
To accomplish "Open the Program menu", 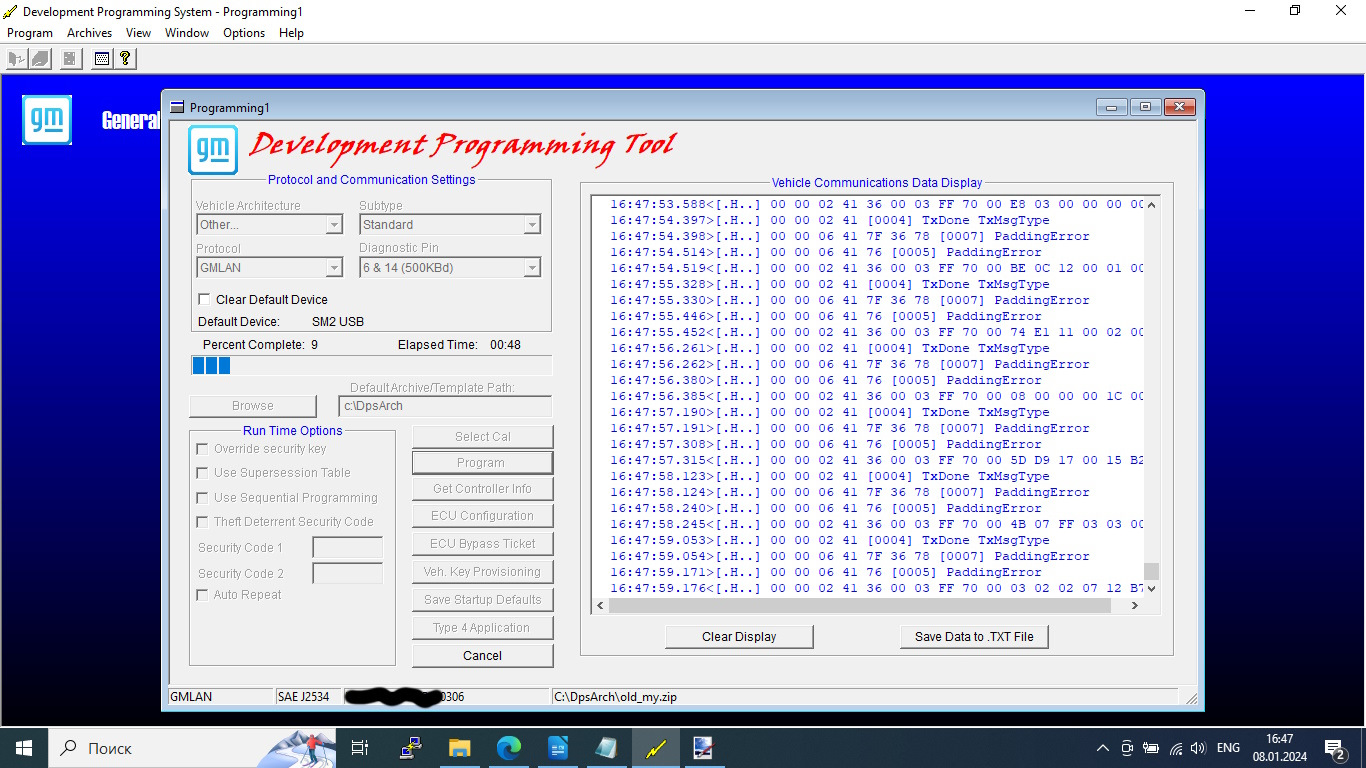I will coord(30,33).
